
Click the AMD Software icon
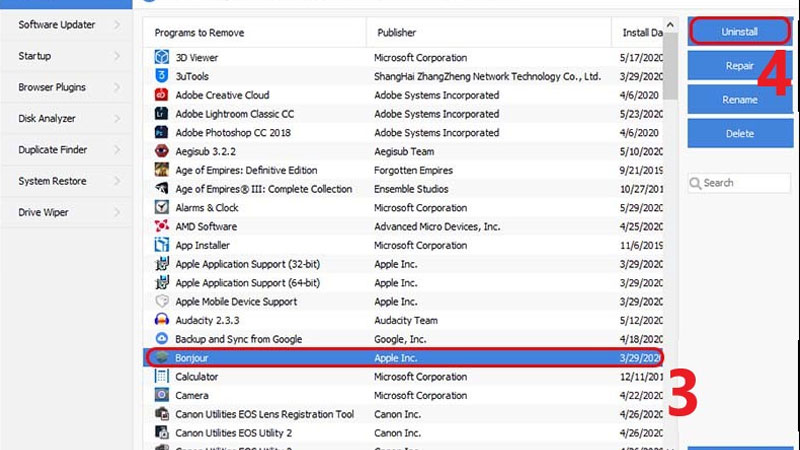tap(161, 226)
